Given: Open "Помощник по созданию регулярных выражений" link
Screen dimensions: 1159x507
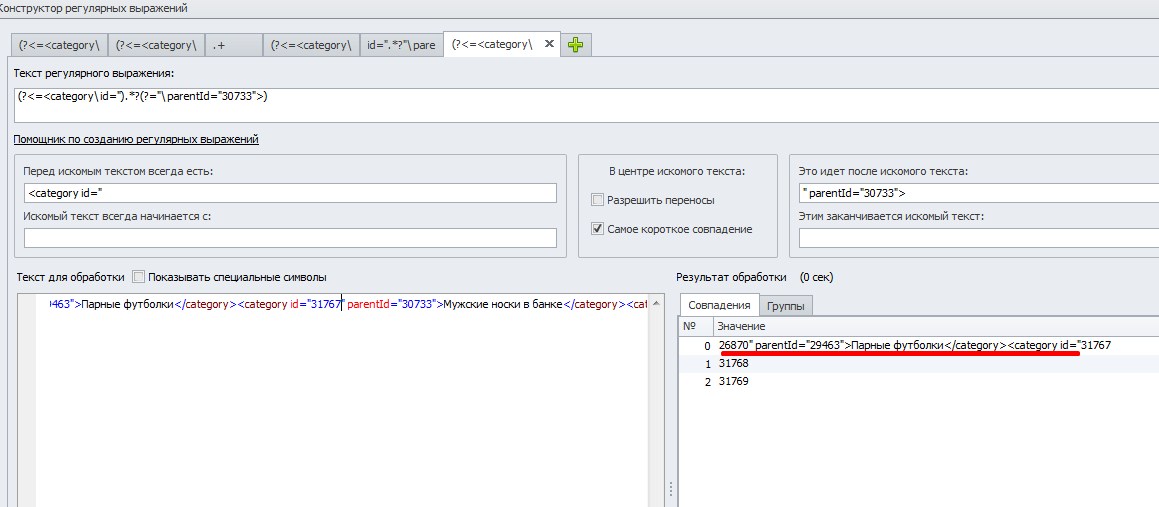Looking at the screenshot, I should [136, 139].
